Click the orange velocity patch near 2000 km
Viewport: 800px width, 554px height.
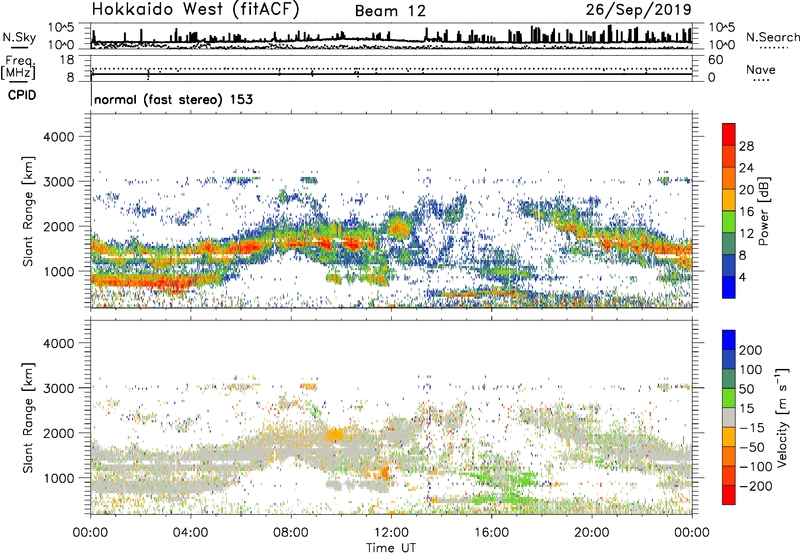click(x=335, y=435)
